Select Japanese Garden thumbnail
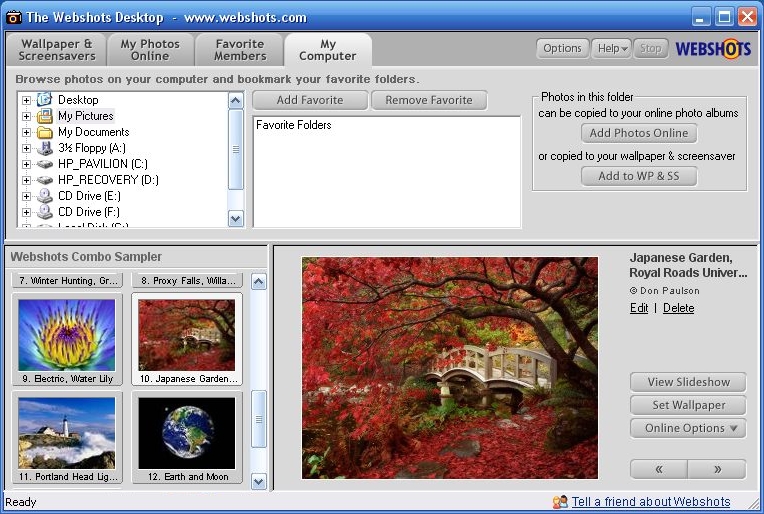The height and width of the screenshot is (514, 764). coord(187,340)
